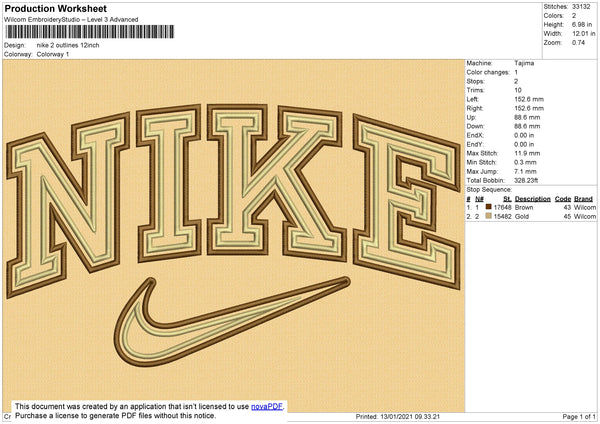Click the Height value 6.98 in
The height and width of the screenshot is (424, 600).
pyautogui.click(x=582, y=24)
